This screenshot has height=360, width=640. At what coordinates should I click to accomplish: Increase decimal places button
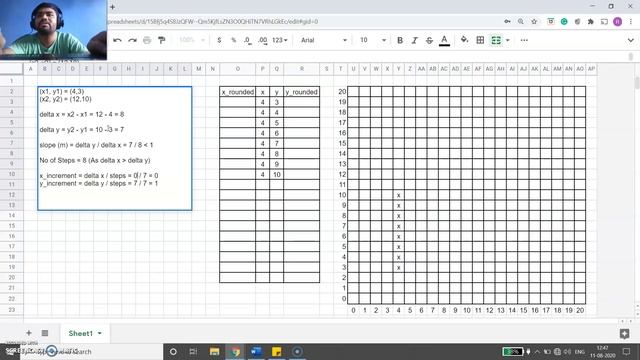[x=262, y=40]
